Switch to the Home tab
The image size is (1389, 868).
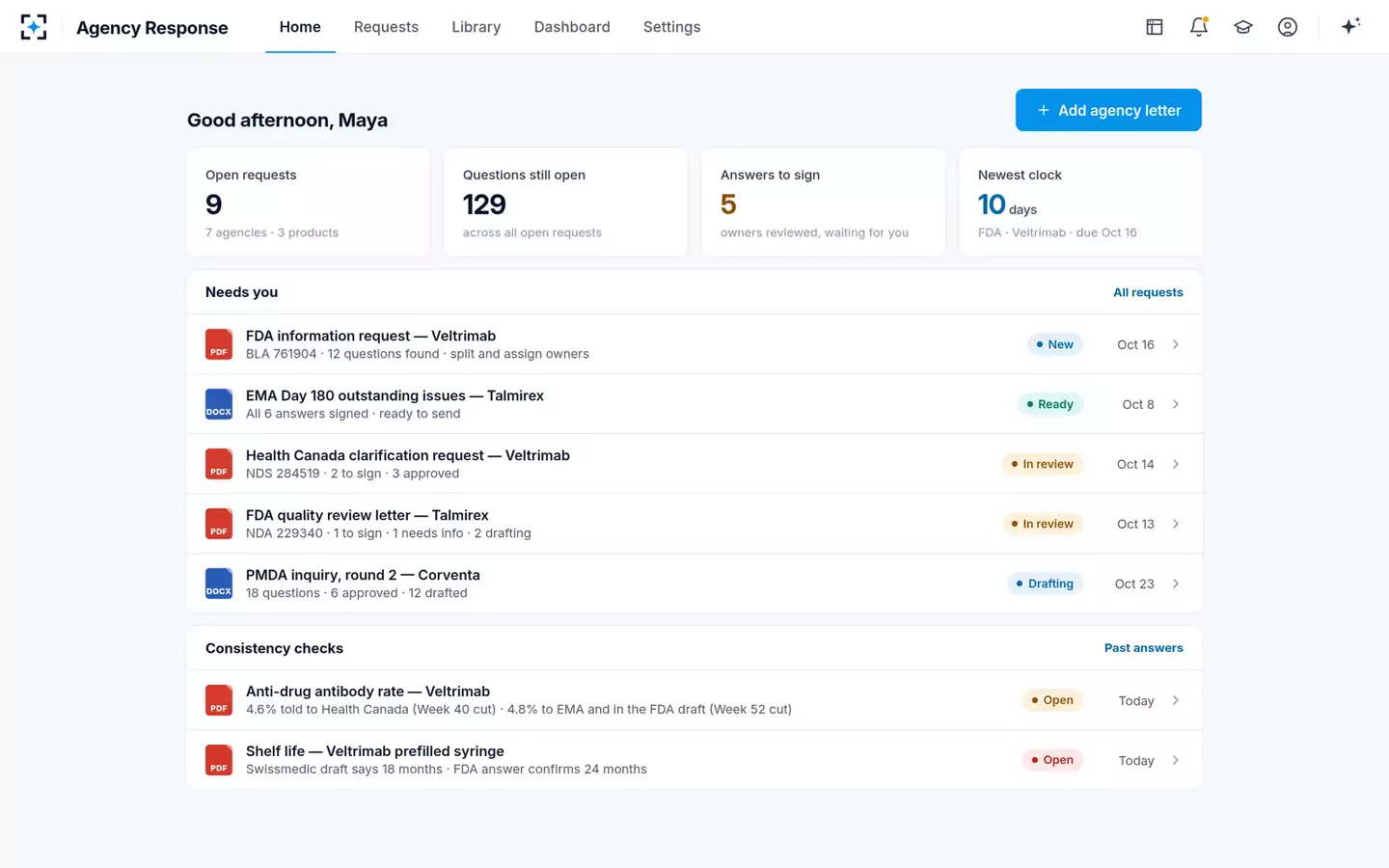point(300,27)
